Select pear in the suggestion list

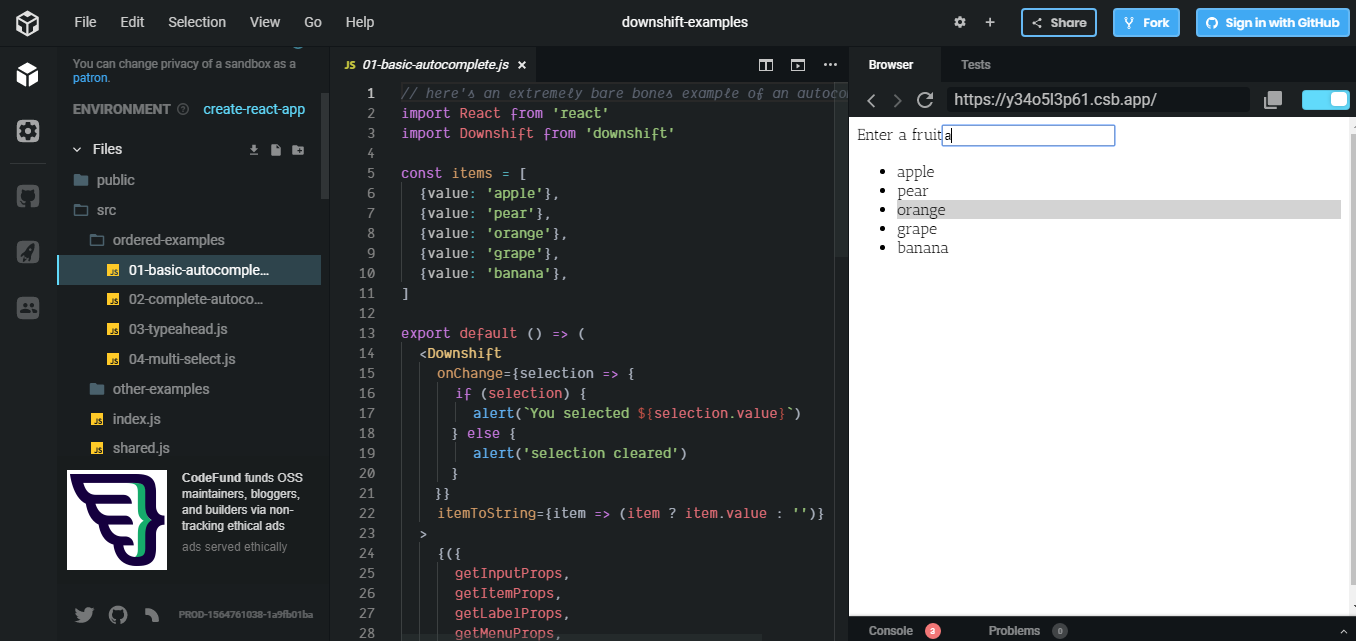(1118, 191)
